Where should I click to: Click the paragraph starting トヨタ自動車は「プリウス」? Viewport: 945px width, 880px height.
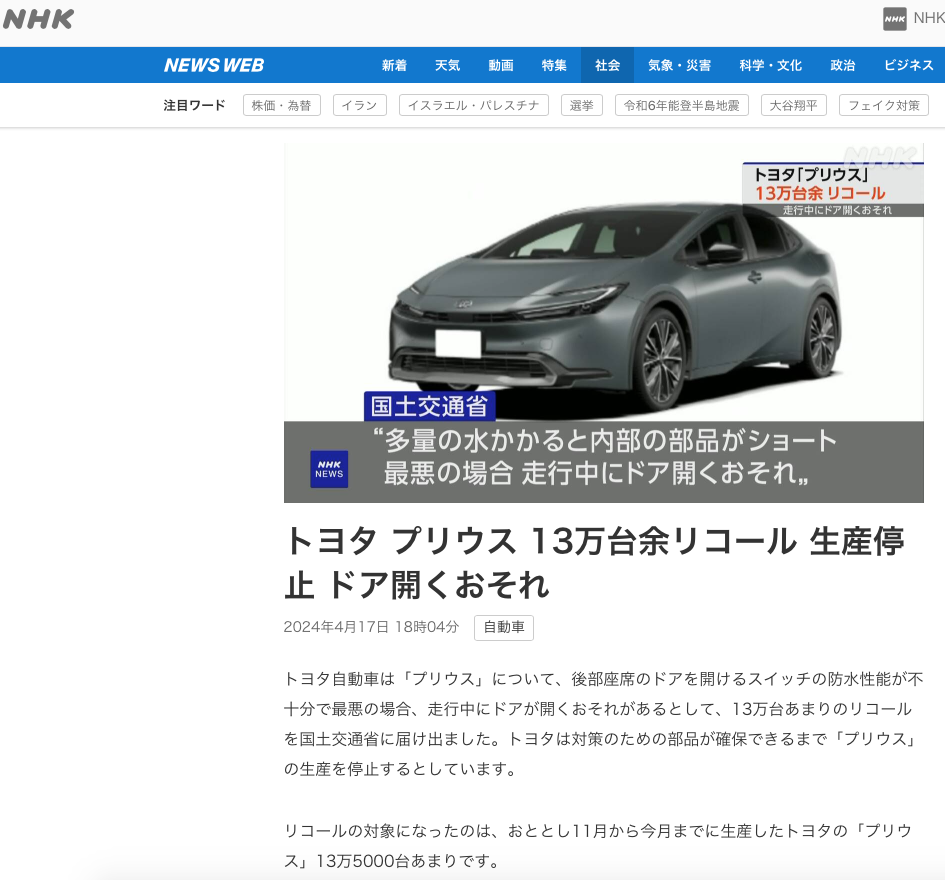point(603,724)
